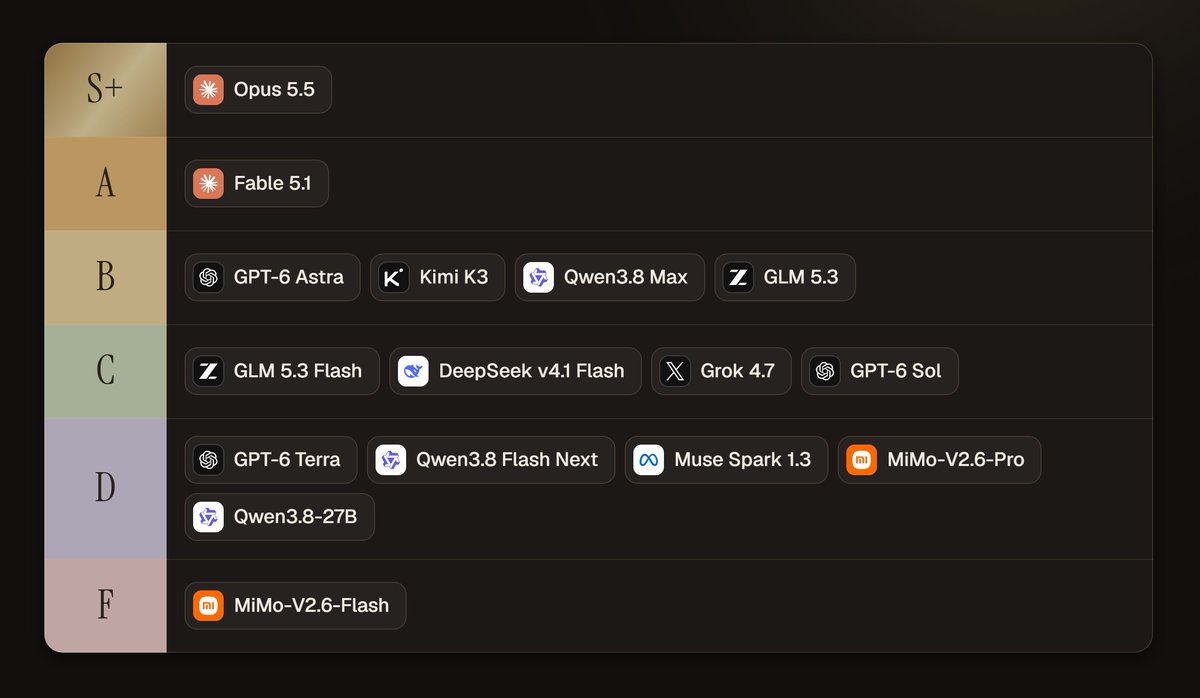Screen dimensions: 1200x698
Task: Select the Grok 4.7 label
Action: 738,371
